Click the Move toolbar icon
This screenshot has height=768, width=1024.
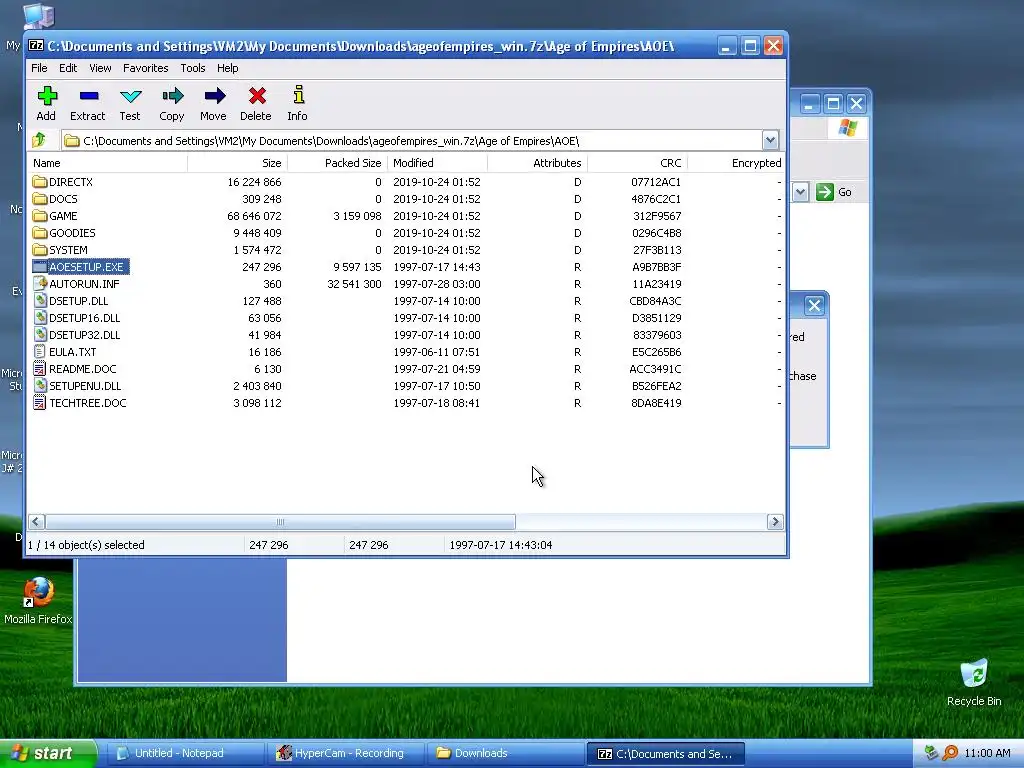point(214,96)
